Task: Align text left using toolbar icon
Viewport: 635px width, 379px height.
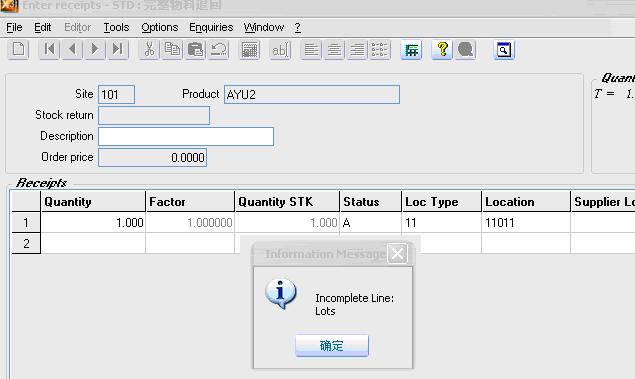Action: click(311, 50)
